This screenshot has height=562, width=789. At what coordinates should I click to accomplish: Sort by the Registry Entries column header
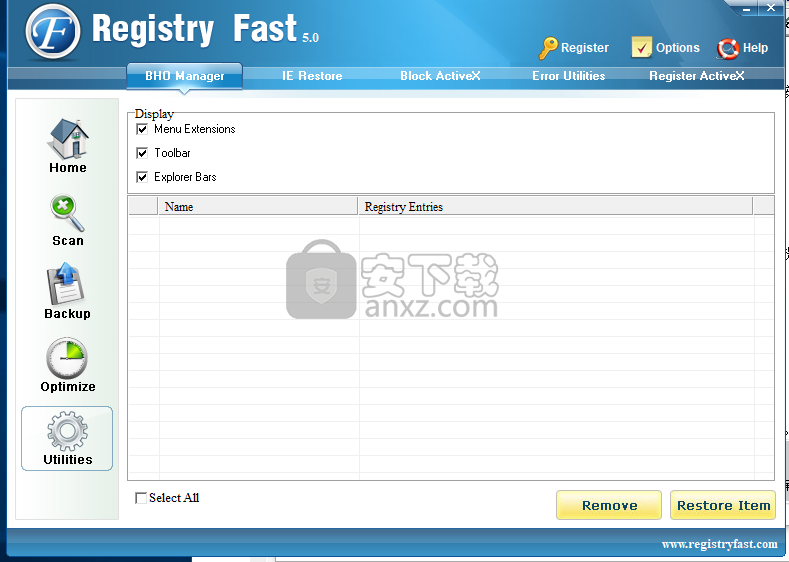tap(556, 206)
